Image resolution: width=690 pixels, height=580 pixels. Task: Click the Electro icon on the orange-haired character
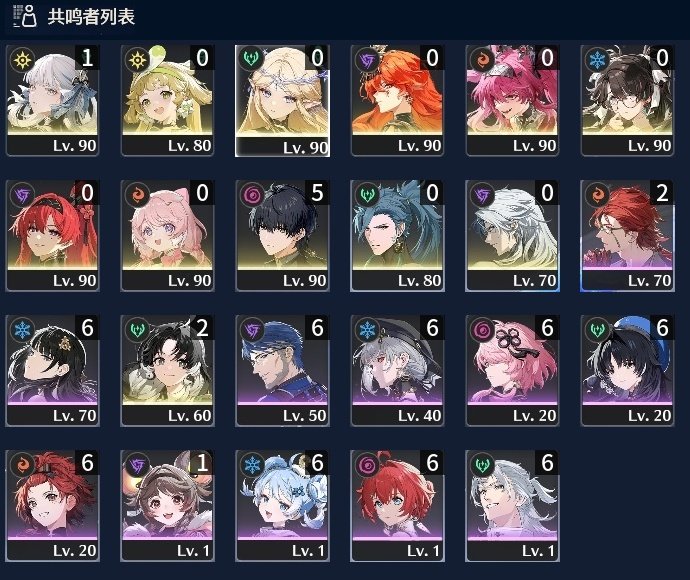pos(367,59)
